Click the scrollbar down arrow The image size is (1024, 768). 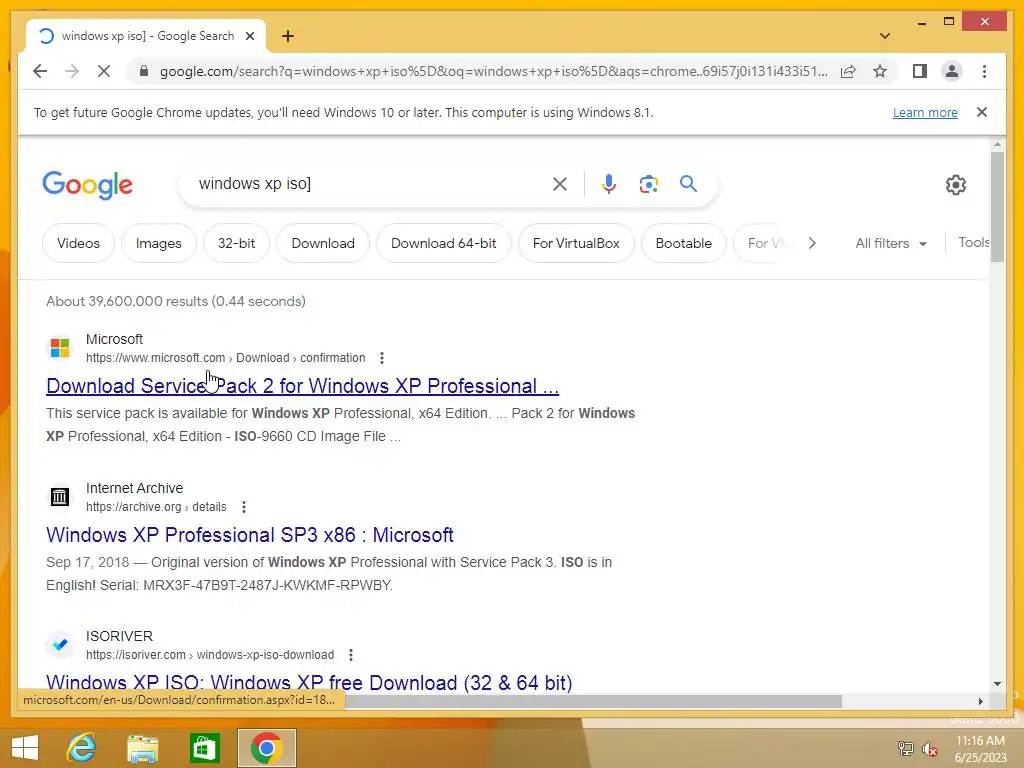(x=997, y=684)
